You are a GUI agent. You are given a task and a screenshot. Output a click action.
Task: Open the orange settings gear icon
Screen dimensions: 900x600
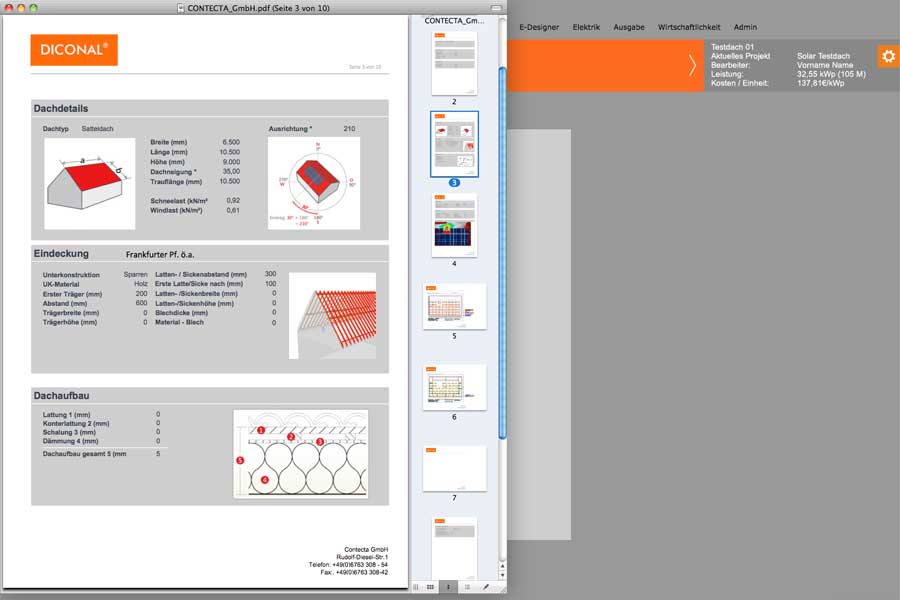click(887, 56)
